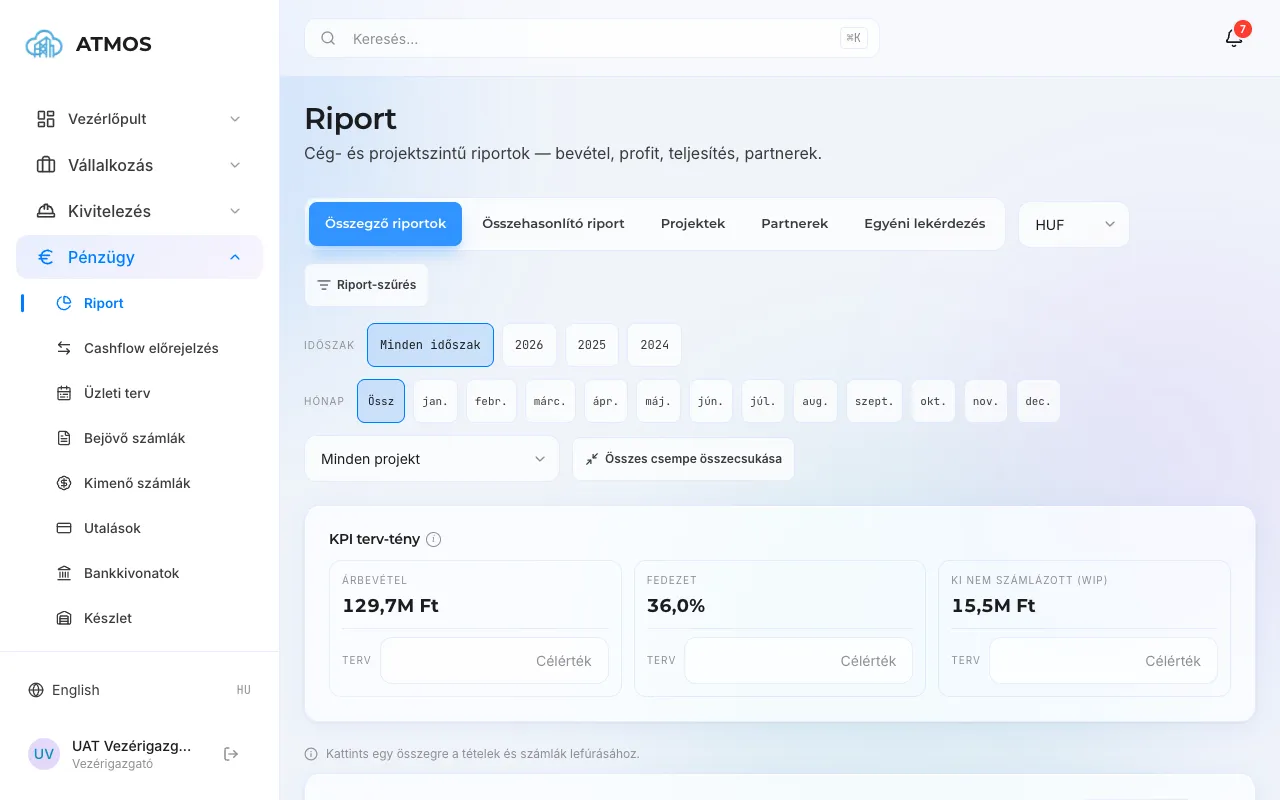The height and width of the screenshot is (800, 1280).
Task: Select the márc. month chip
Action: (550, 401)
